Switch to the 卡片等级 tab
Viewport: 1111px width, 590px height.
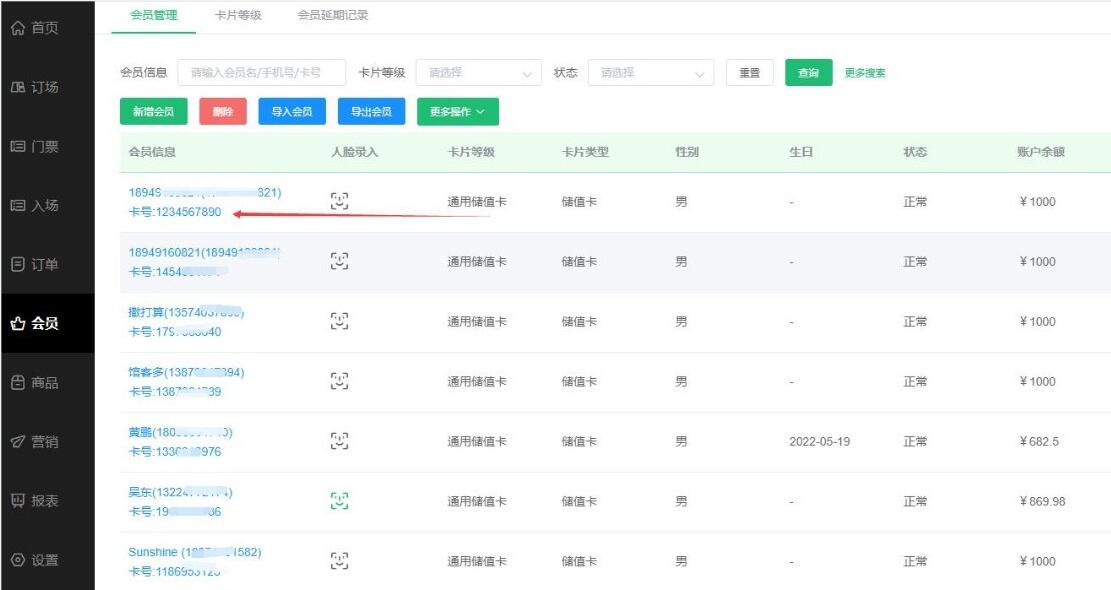(238, 15)
